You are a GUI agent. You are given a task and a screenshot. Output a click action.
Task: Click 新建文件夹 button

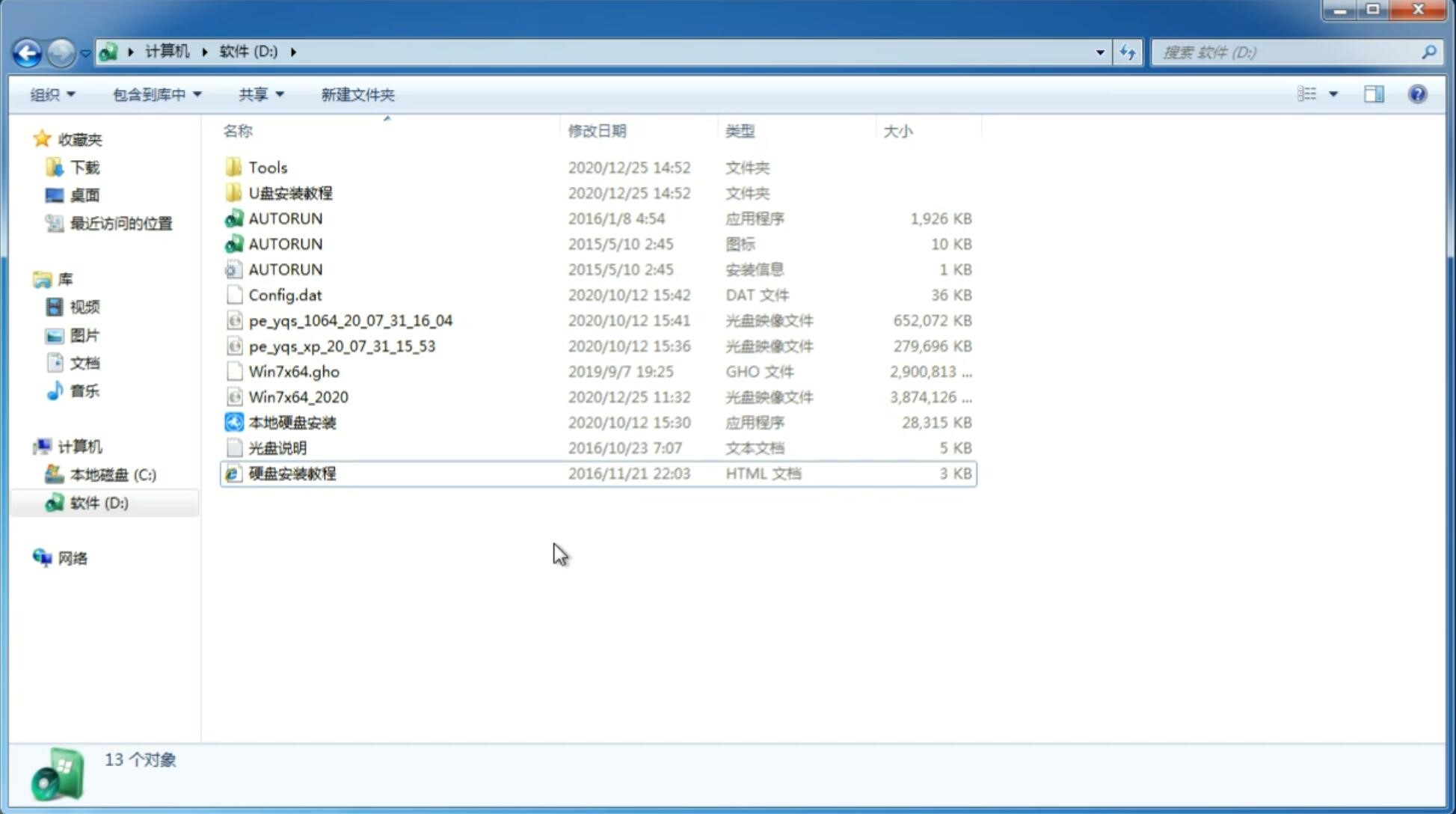[358, 93]
